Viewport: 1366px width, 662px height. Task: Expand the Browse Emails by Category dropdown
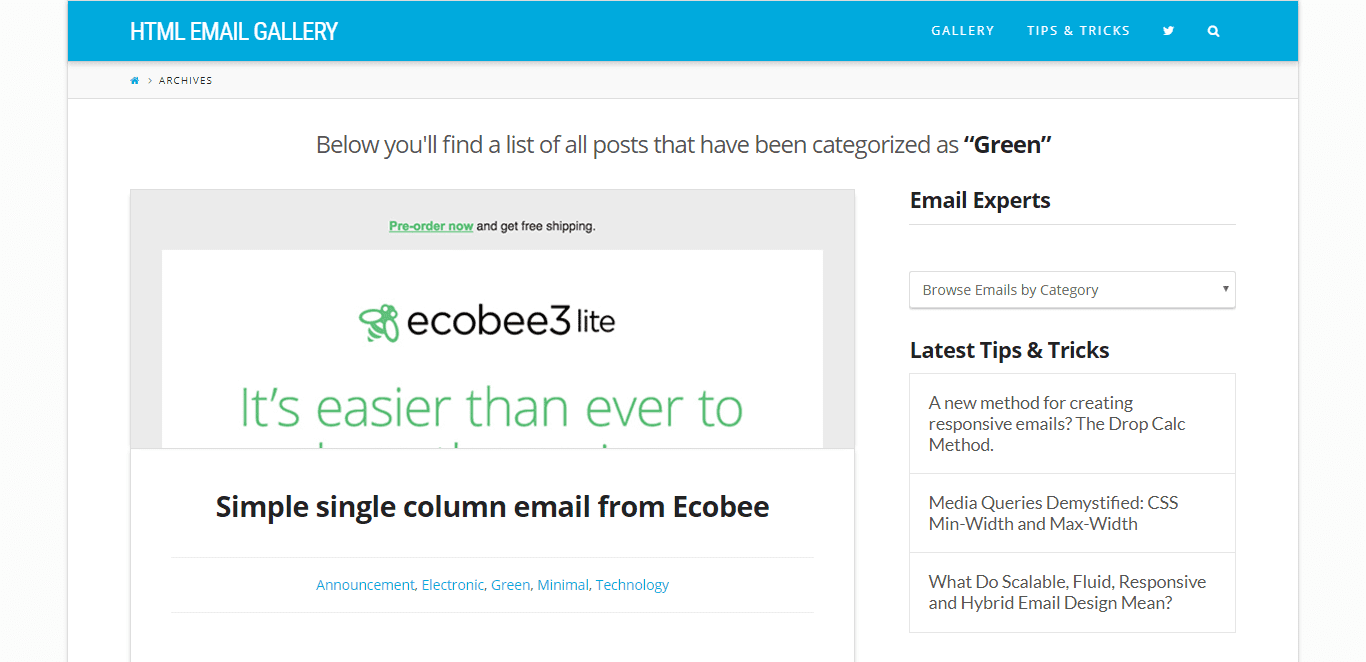(1072, 290)
